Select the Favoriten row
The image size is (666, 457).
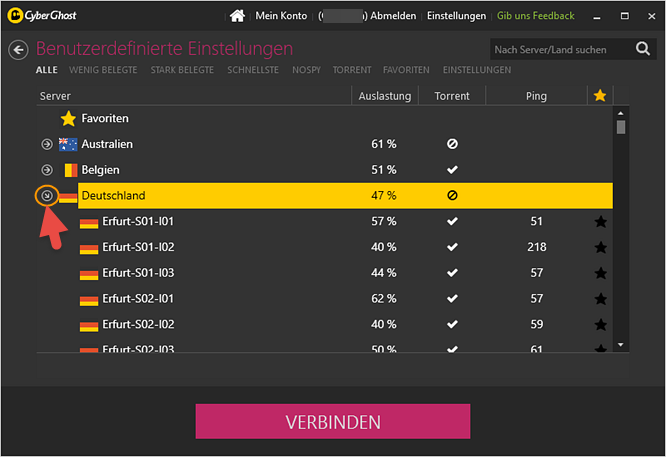coord(325,118)
